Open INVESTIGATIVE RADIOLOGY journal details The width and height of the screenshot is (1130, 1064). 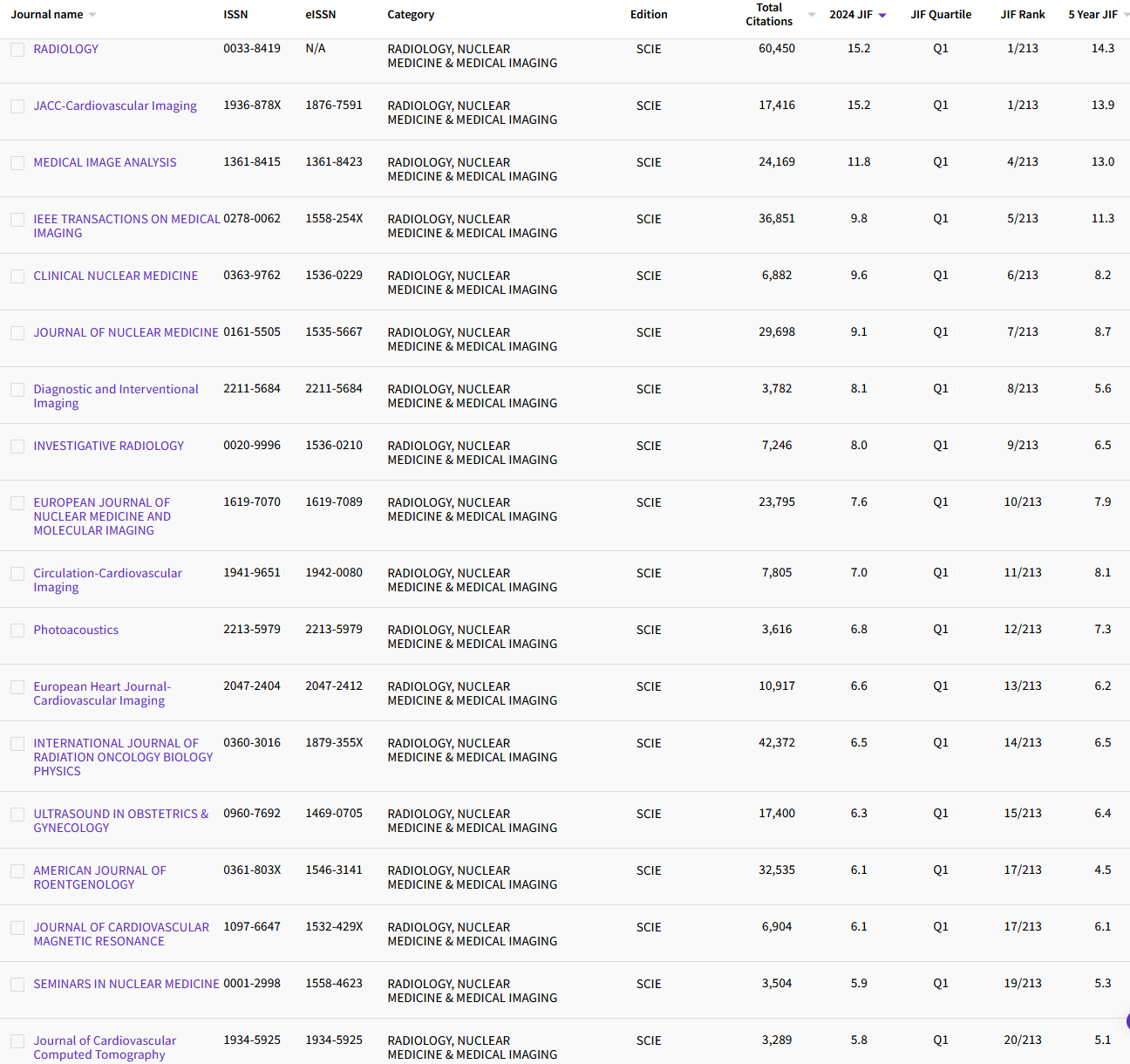coord(108,446)
